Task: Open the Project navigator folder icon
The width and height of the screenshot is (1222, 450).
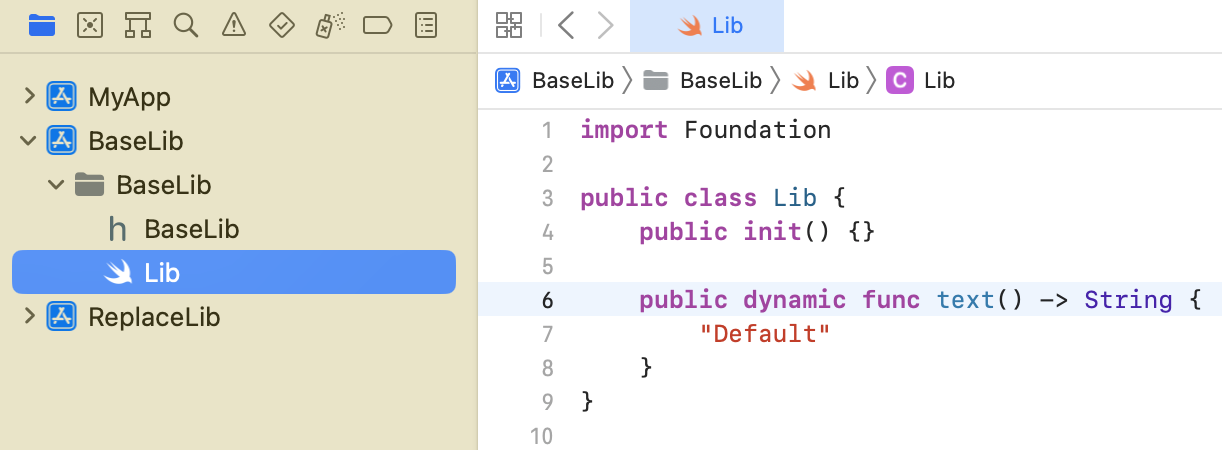Action: [x=42, y=25]
